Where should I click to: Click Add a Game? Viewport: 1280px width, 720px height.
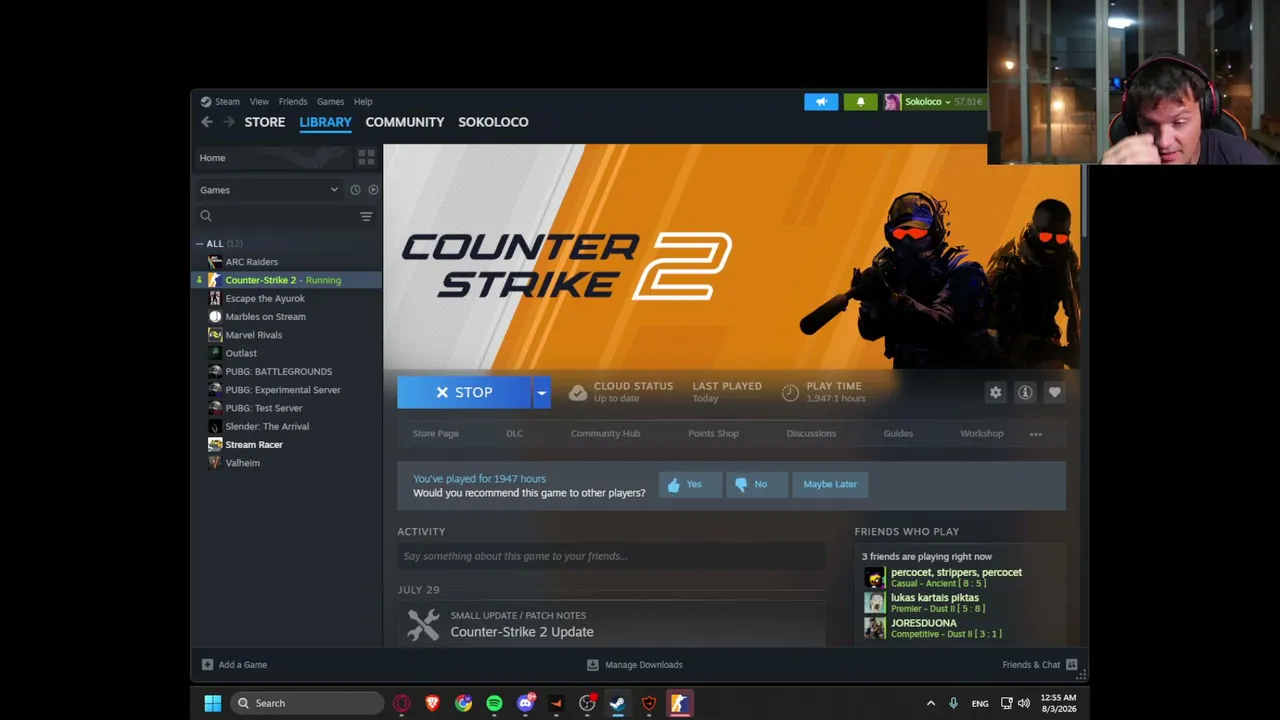[x=235, y=665]
